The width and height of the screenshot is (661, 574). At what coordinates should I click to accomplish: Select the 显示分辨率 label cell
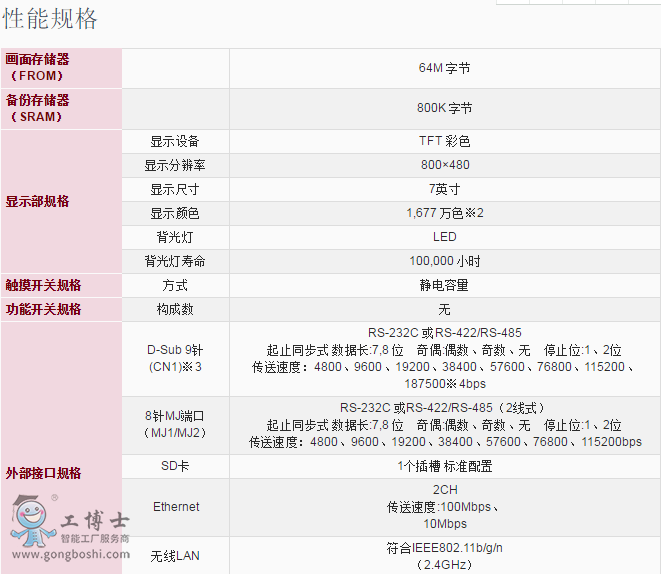[175, 165]
